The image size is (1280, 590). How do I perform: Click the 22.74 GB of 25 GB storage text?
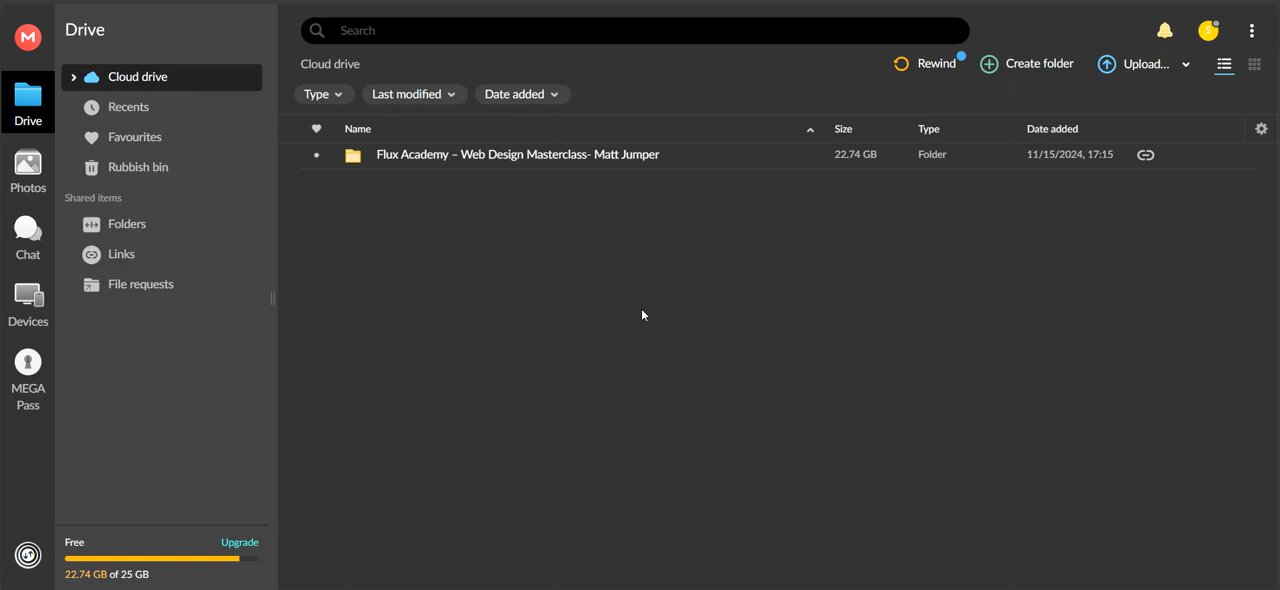point(107,575)
